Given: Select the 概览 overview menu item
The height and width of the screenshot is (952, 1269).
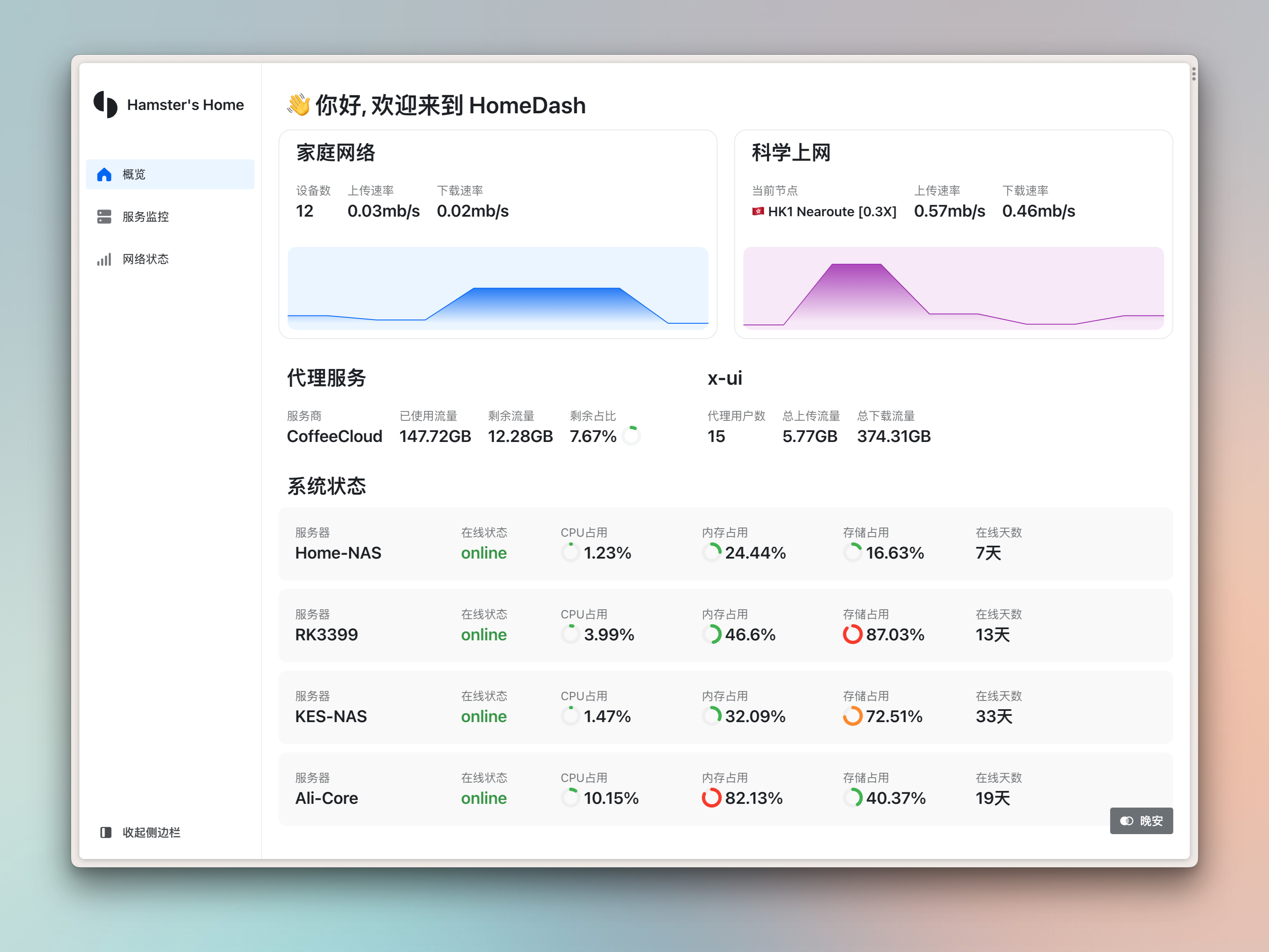Looking at the screenshot, I should point(134,174).
